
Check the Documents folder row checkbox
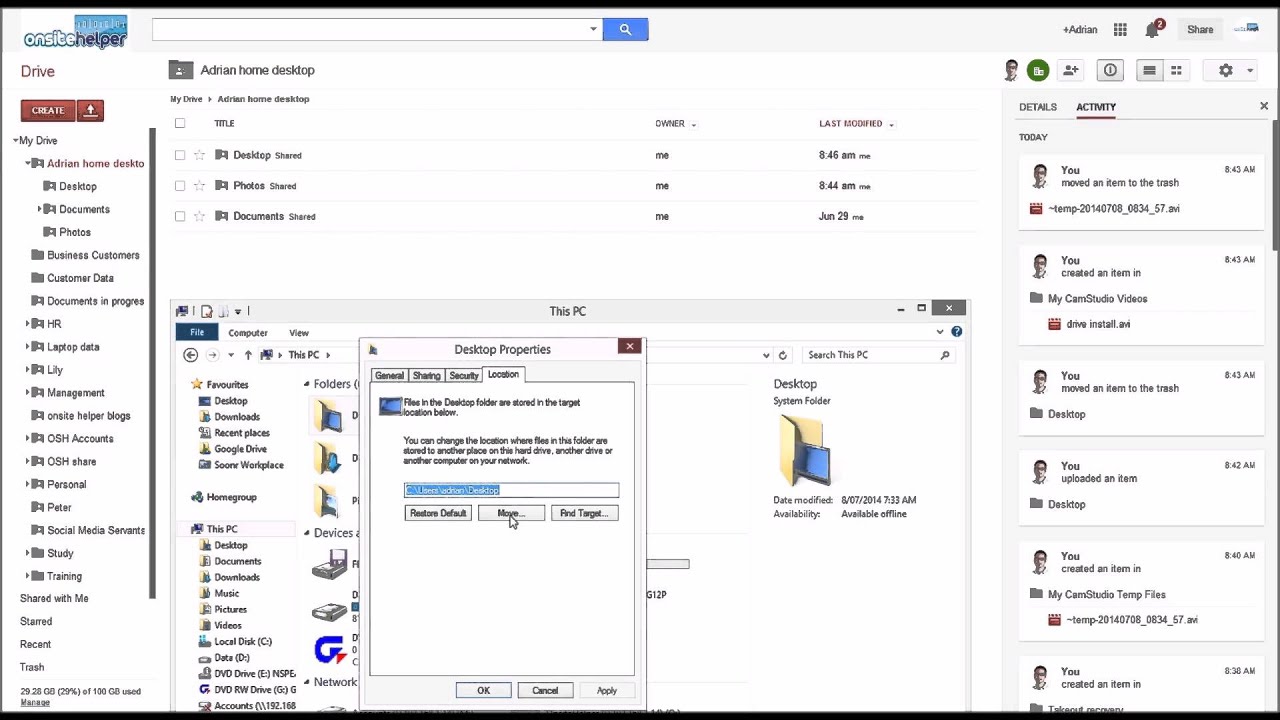point(180,216)
